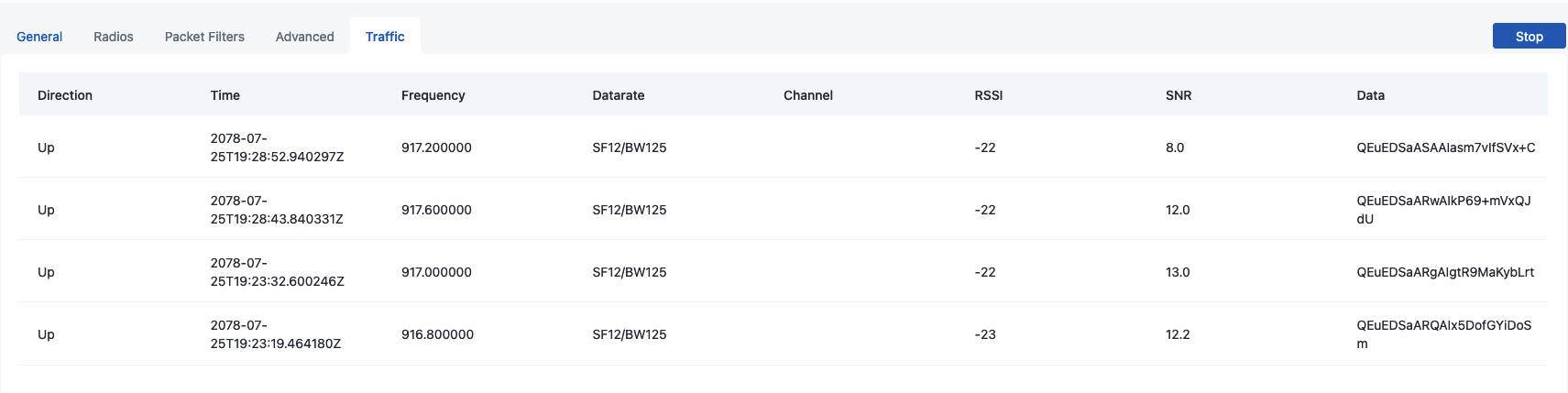Click SNR value 12.2
1568x393 pixels.
1178,334
